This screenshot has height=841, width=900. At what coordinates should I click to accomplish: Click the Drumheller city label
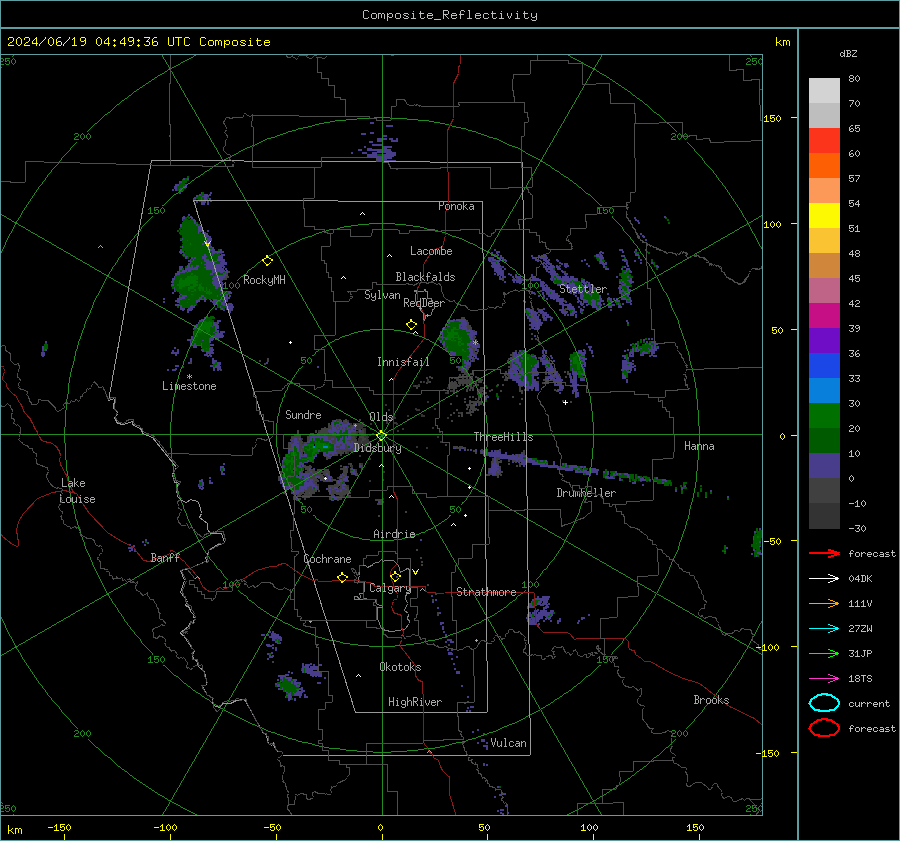[x=586, y=493]
